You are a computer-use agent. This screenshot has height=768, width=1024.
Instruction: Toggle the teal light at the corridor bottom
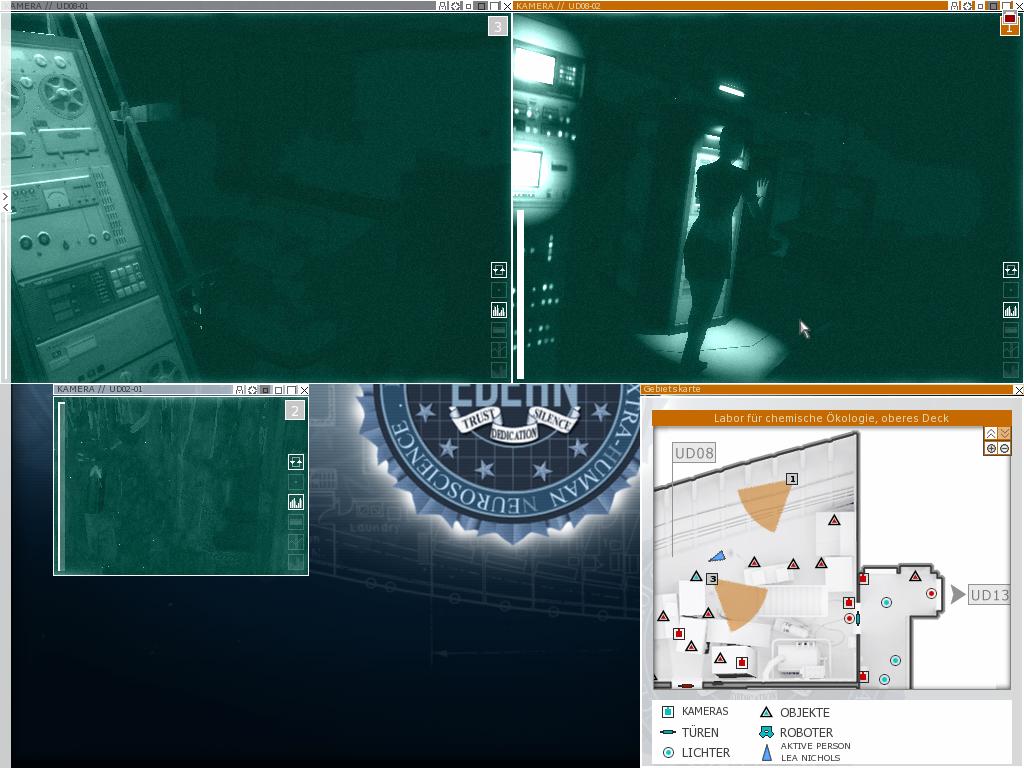click(x=884, y=680)
